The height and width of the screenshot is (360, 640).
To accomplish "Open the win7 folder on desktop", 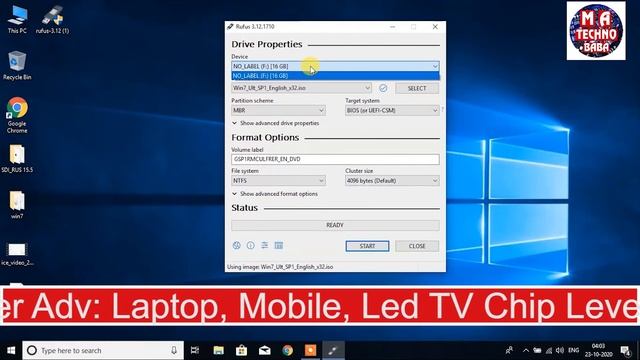I will point(17,205).
